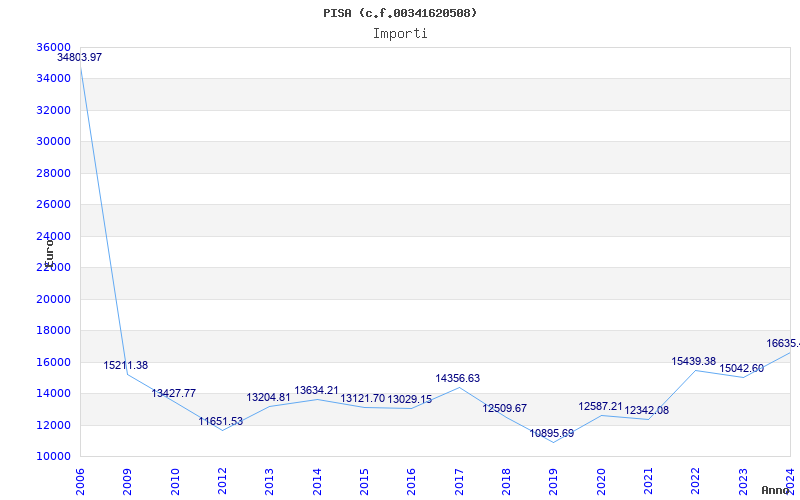800x500 pixels.
Task: Select data label 13634.21
Action: pyautogui.click(x=316, y=390)
